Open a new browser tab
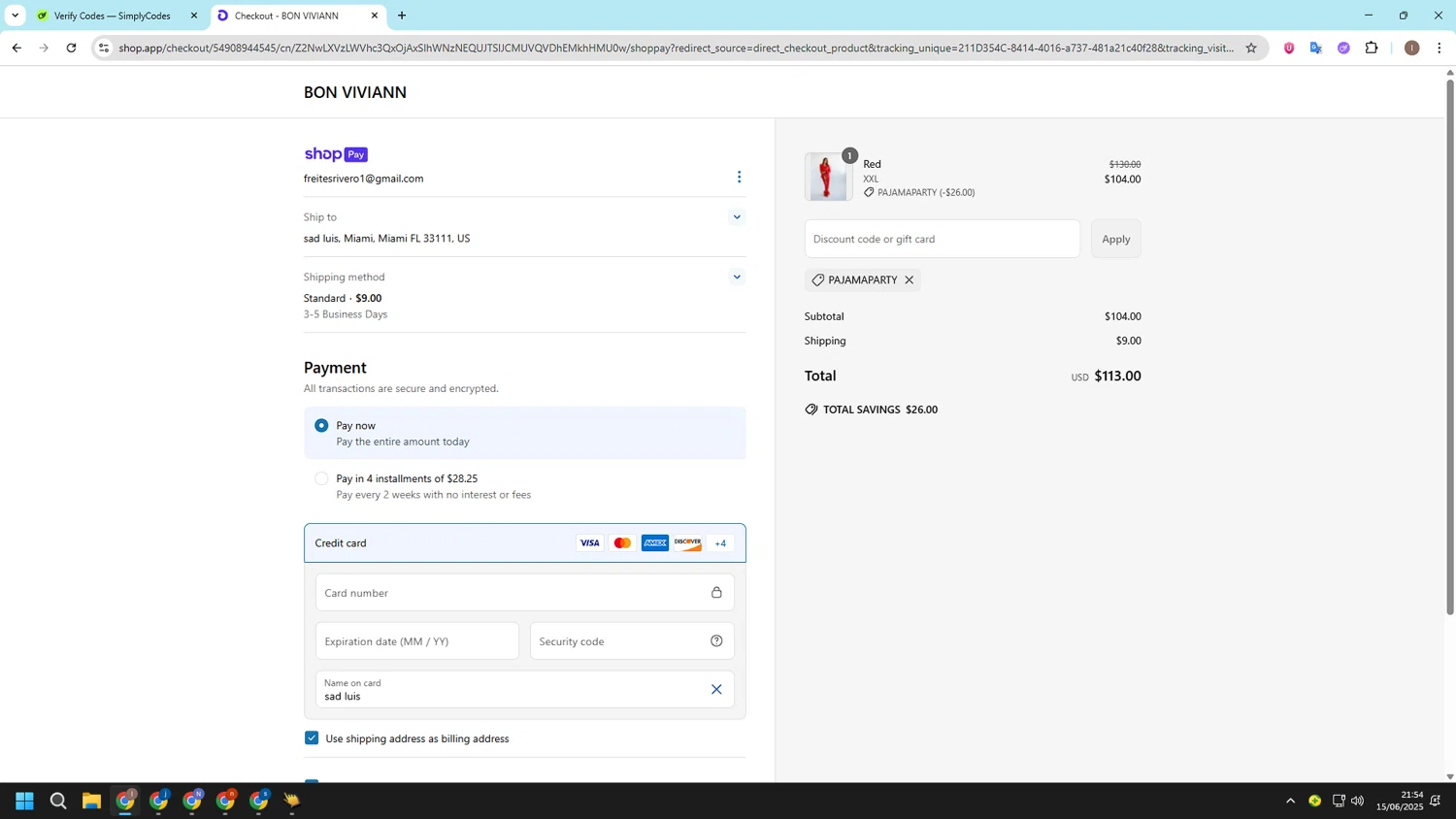This screenshot has height=819, width=1456. 402,16
